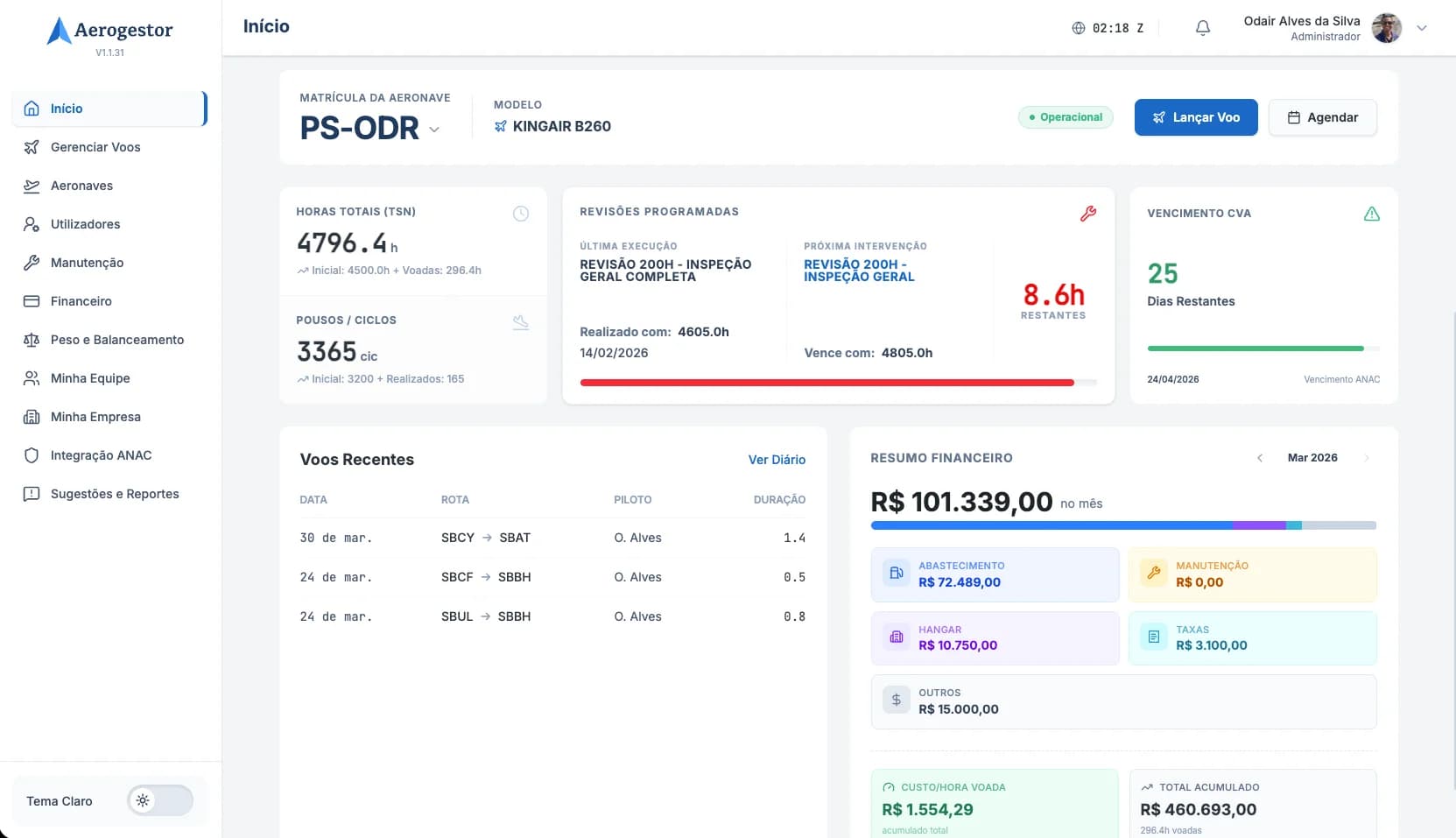The height and width of the screenshot is (838, 1456).
Task: Open the Gerenciar Voos section
Action: tap(95, 147)
